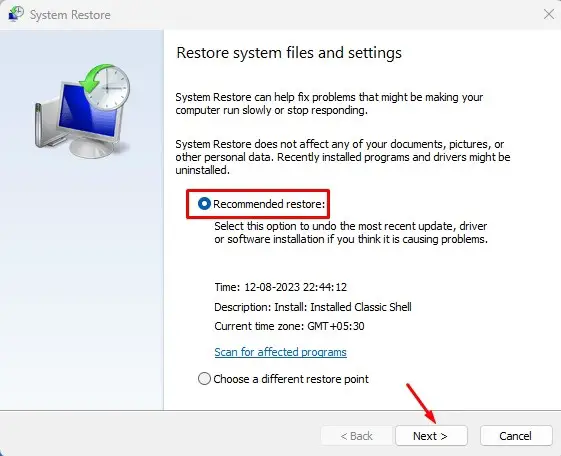The width and height of the screenshot is (561, 456).
Task: Click the clock in the restore illustration
Action: click(108, 87)
